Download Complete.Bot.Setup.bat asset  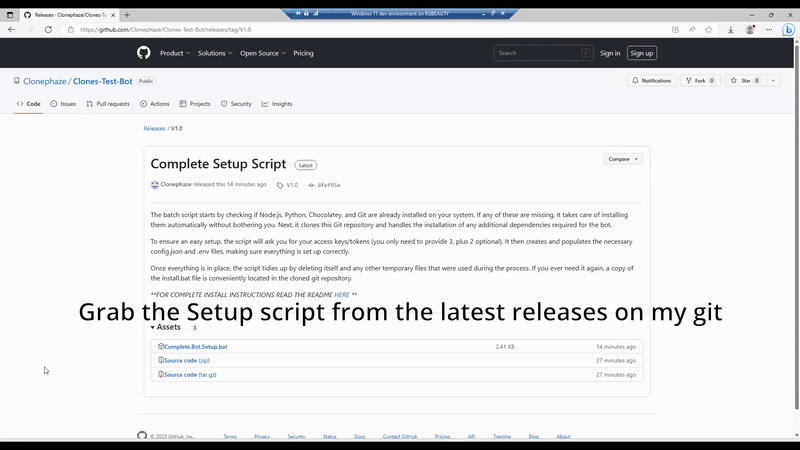tap(195, 346)
